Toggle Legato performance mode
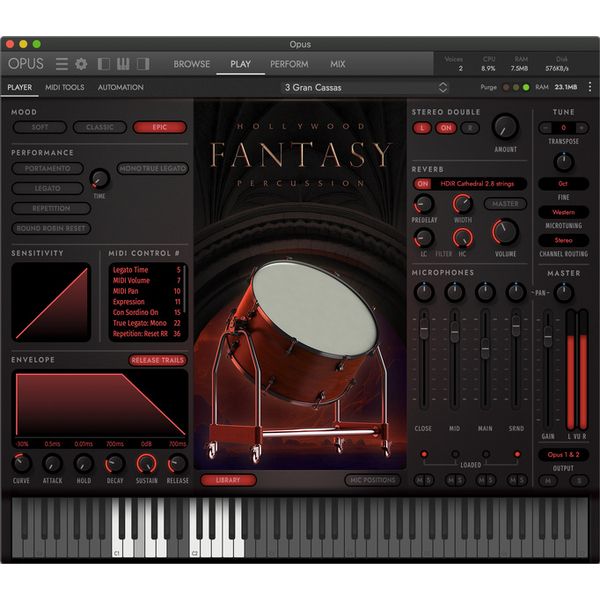 click(47, 188)
